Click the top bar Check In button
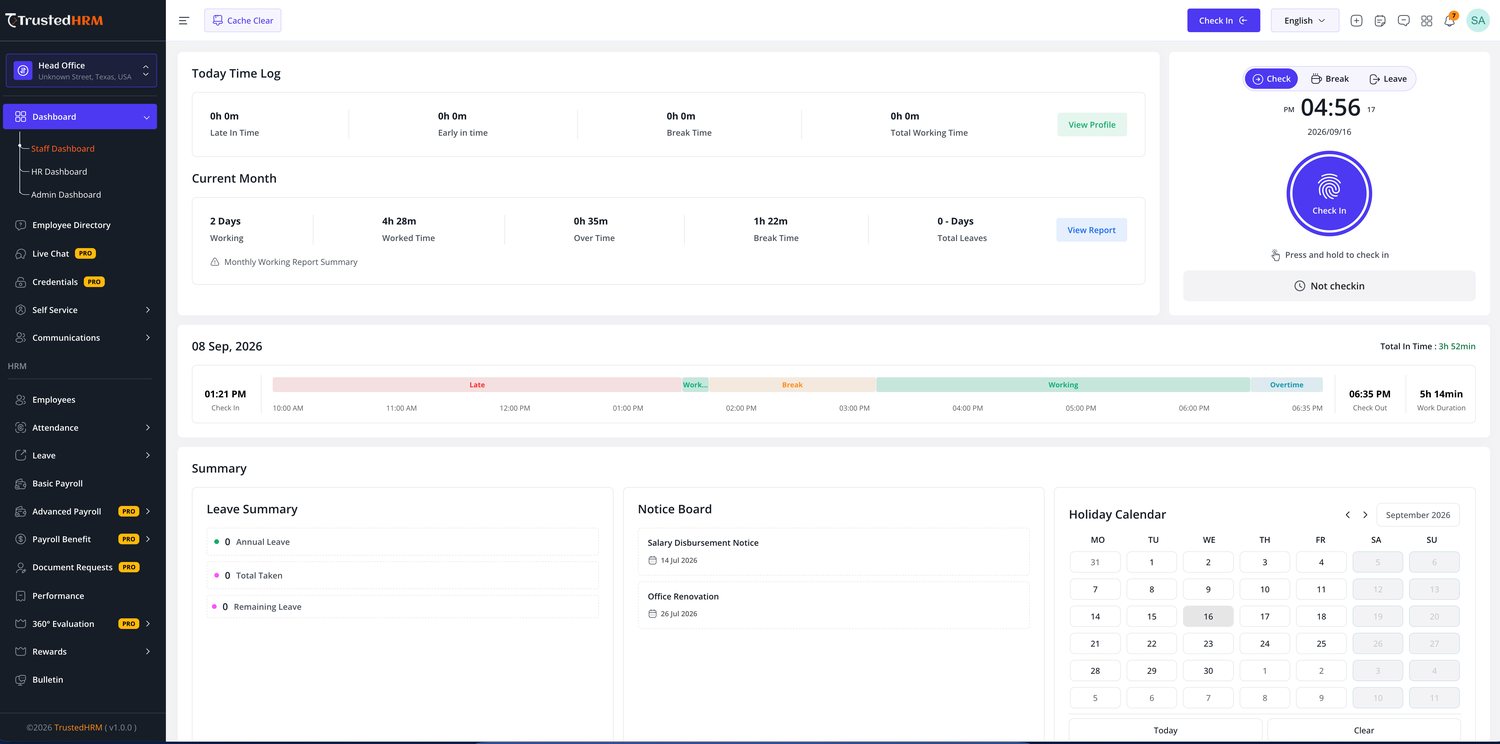Viewport: 1500px width, 744px height. pos(1223,20)
